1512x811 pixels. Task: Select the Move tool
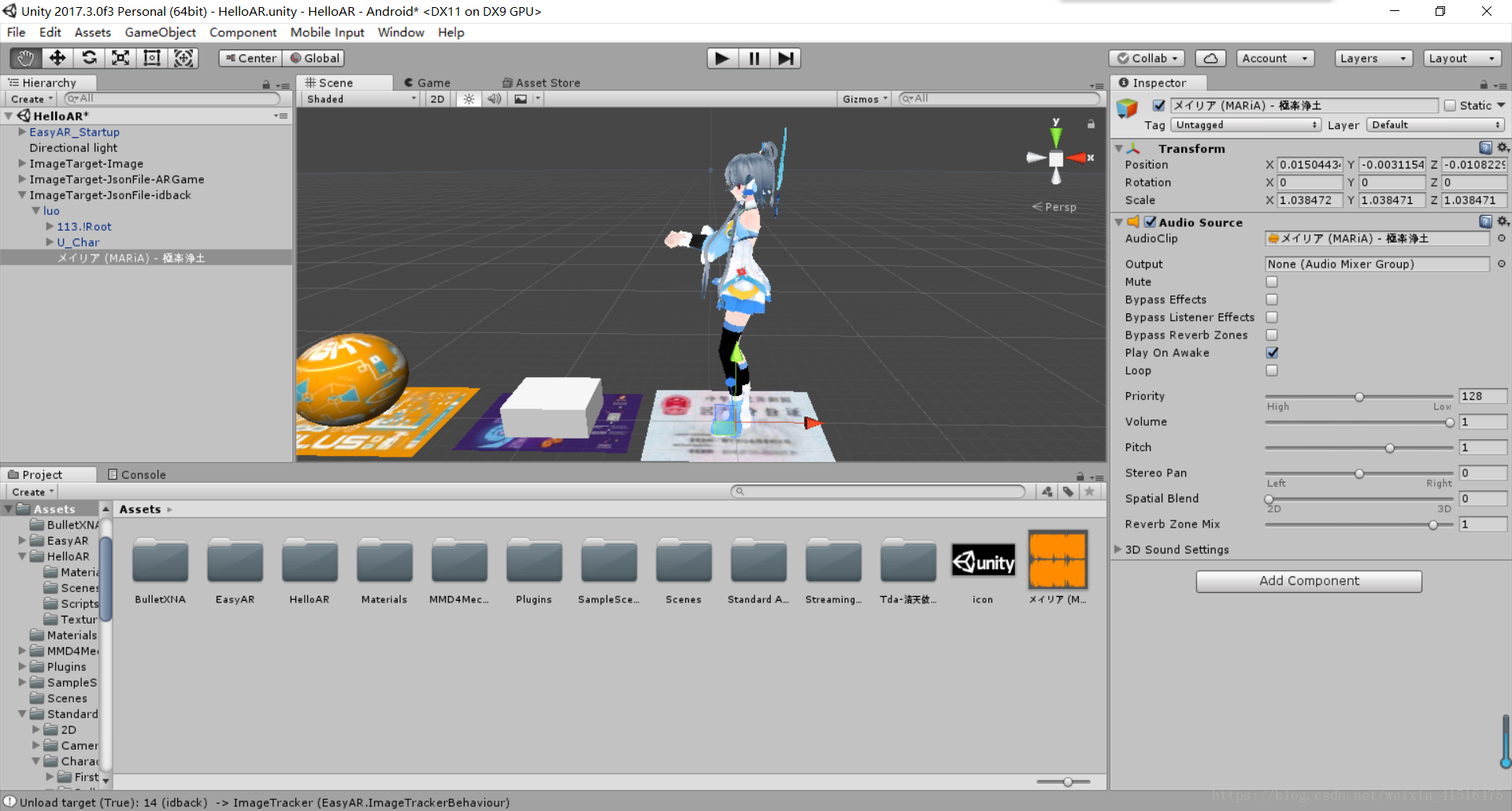pyautogui.click(x=57, y=58)
